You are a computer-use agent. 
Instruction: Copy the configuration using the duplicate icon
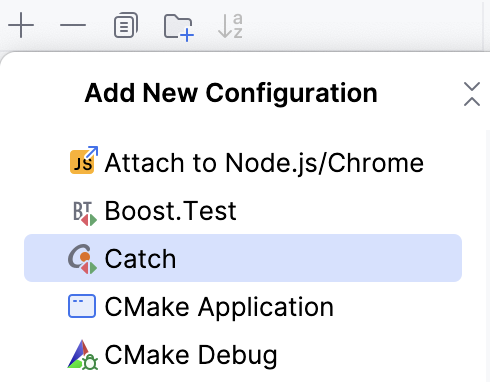pyautogui.click(x=126, y=25)
